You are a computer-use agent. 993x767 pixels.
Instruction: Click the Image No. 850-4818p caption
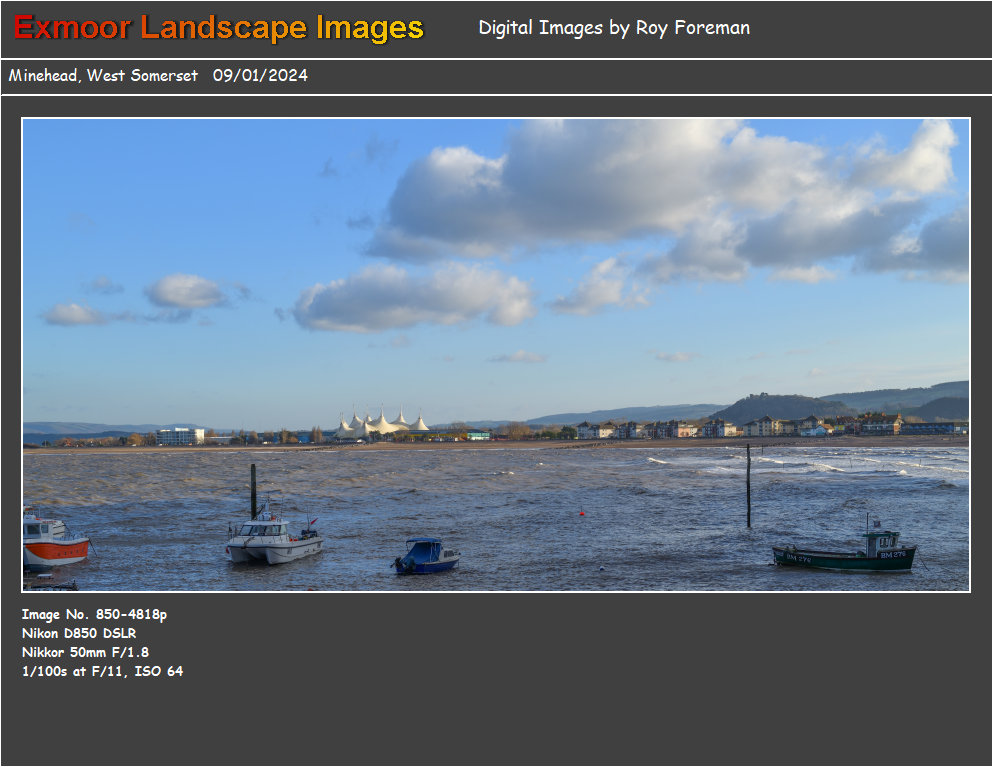[94, 614]
